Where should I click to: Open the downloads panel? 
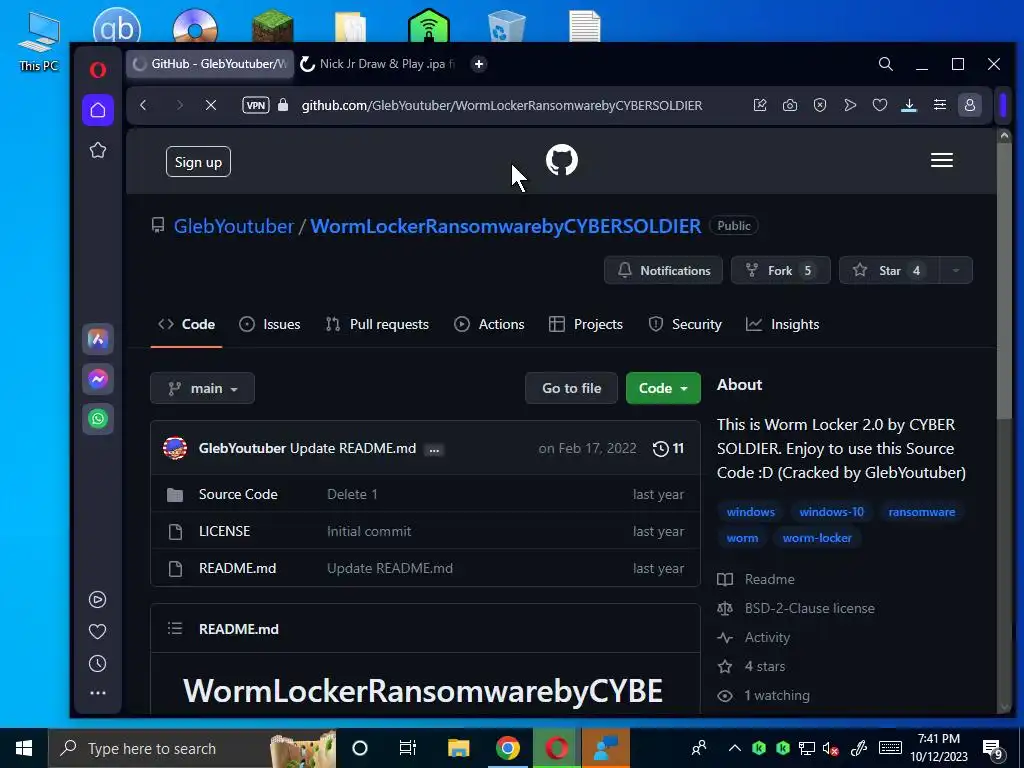(909, 105)
